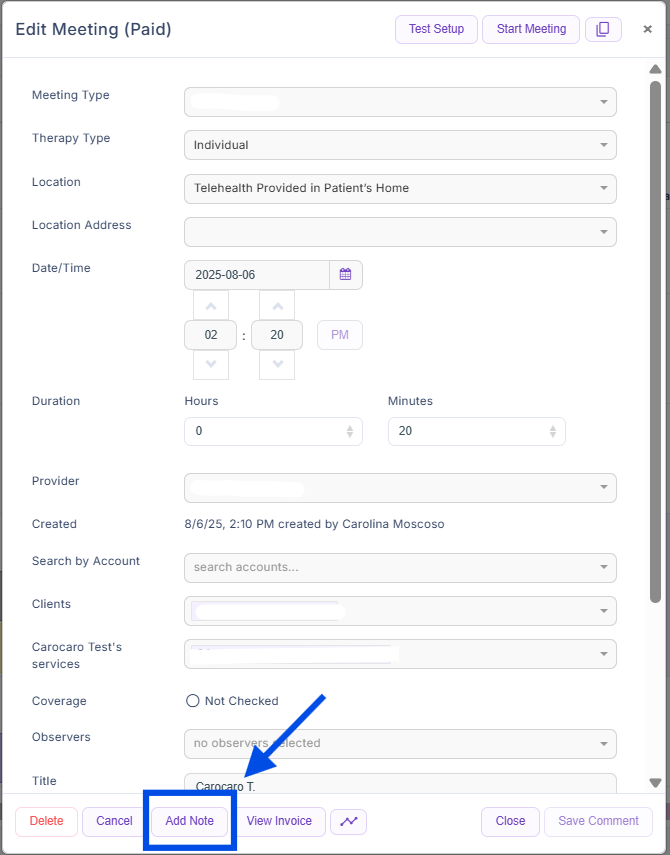The height and width of the screenshot is (855, 670).
Task: Open View Invoice
Action: pyautogui.click(x=279, y=821)
